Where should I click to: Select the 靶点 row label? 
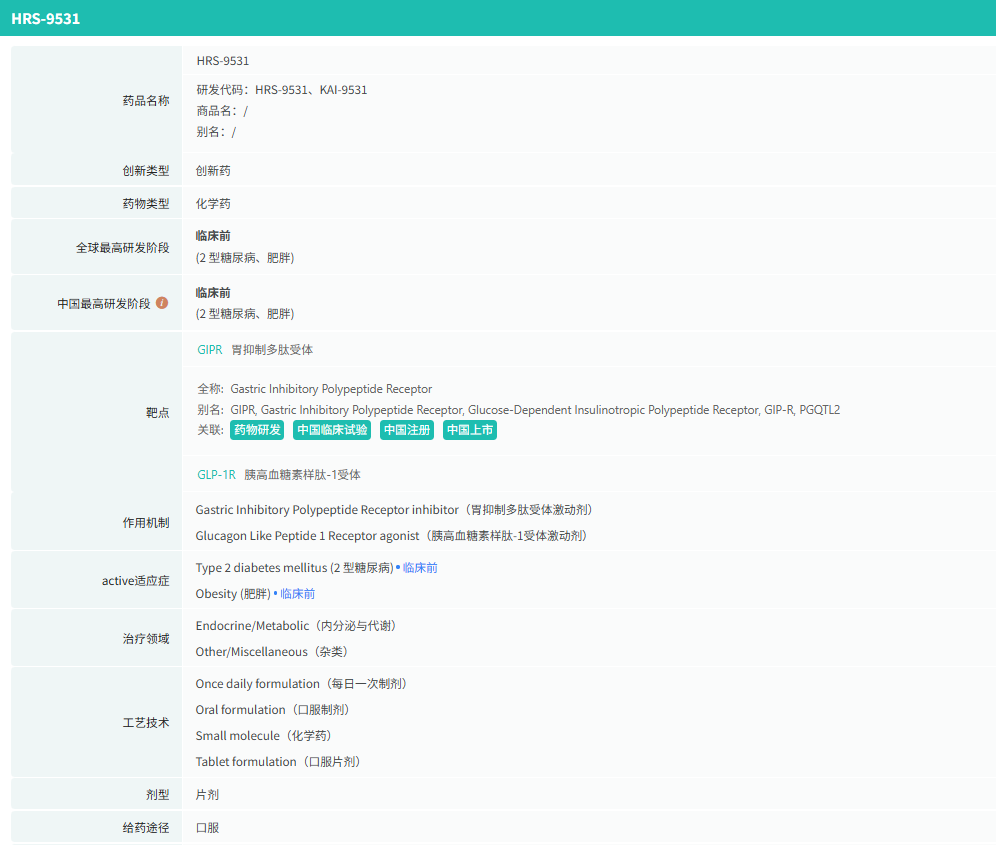[158, 412]
